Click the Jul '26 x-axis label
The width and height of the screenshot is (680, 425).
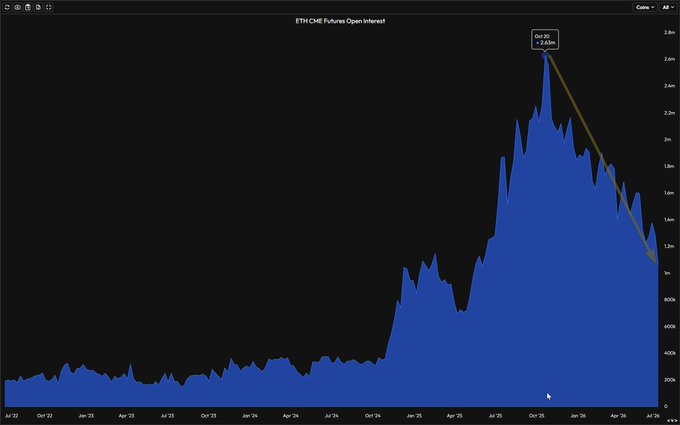[x=652, y=415]
